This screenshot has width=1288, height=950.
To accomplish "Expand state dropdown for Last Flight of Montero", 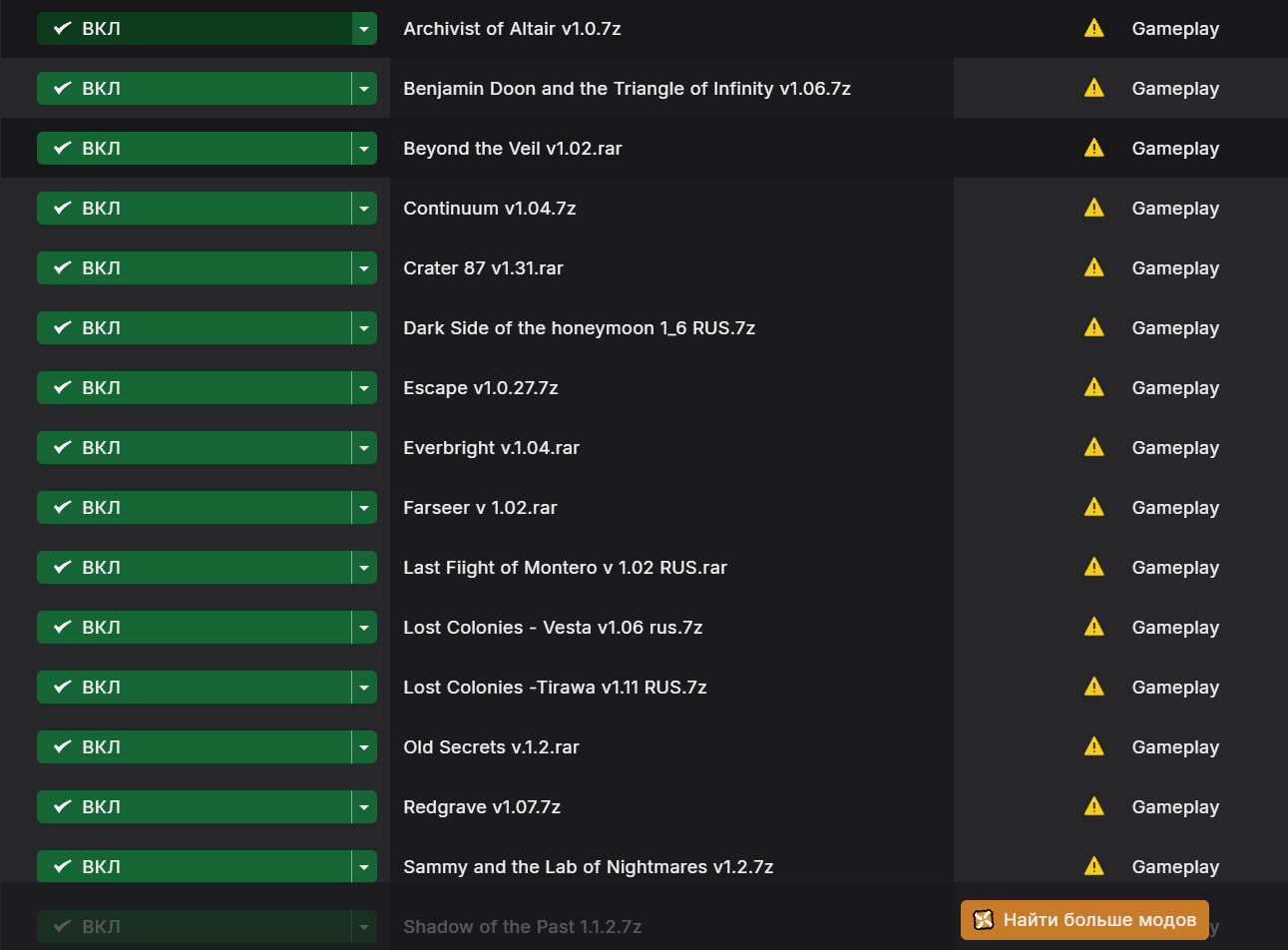I will pyautogui.click(x=364, y=568).
